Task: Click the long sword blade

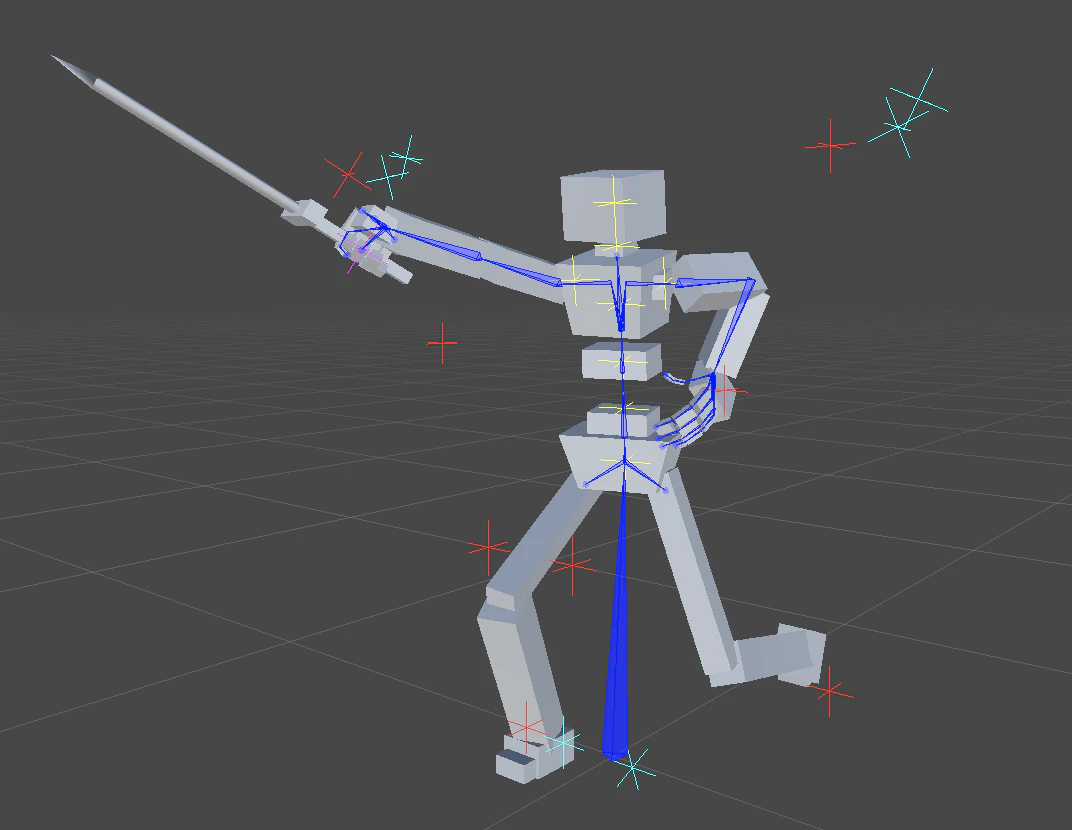Action: tap(176, 133)
